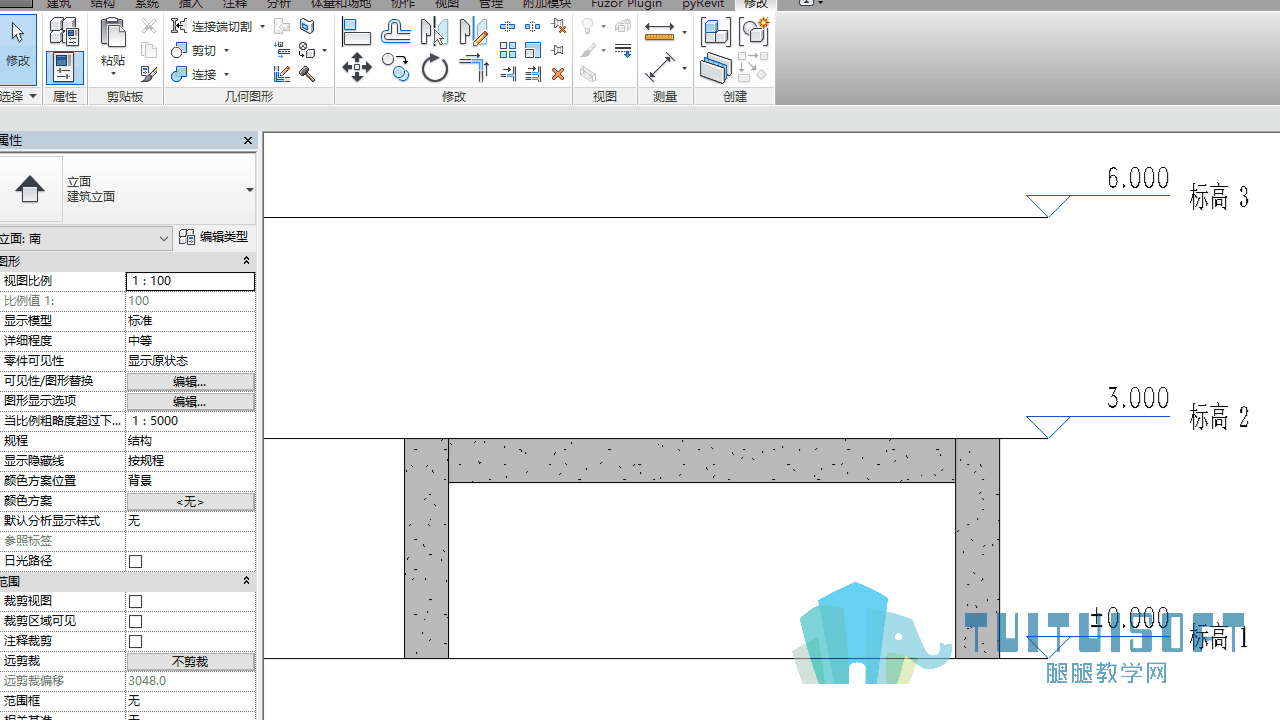1280x720 pixels.
Task: Click 编辑 for 可见性/图形替换
Action: [190, 381]
